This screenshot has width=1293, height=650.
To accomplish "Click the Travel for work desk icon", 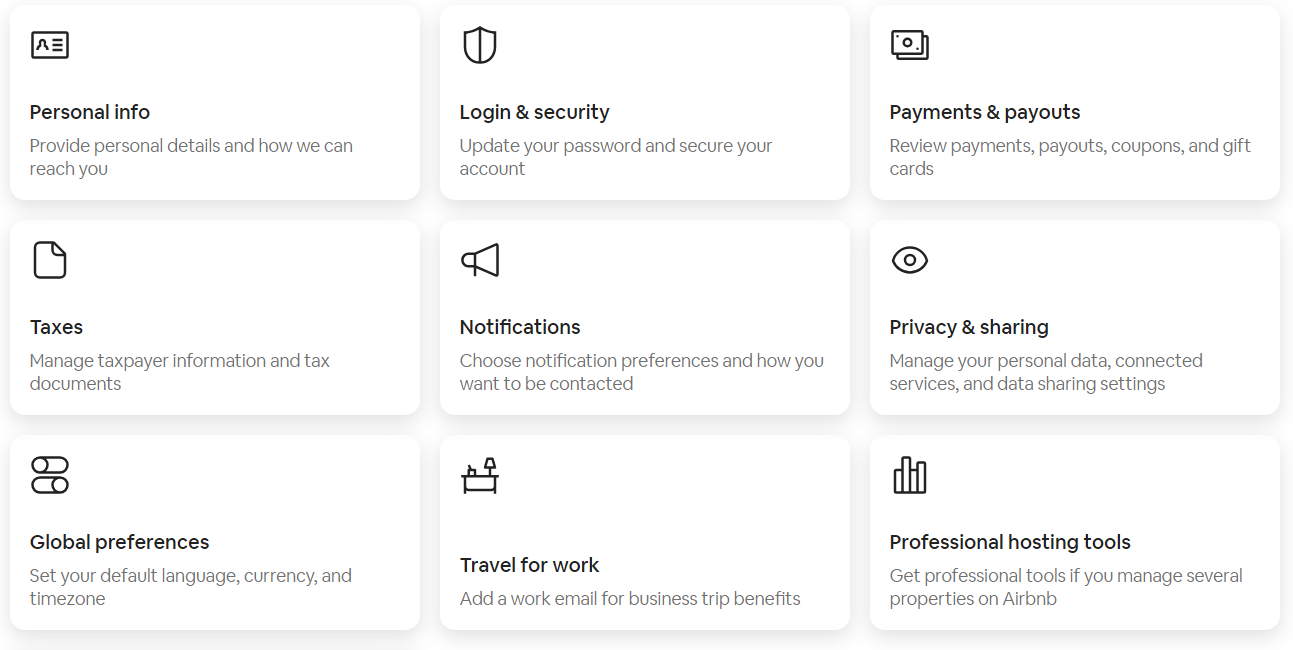I will pos(480,475).
